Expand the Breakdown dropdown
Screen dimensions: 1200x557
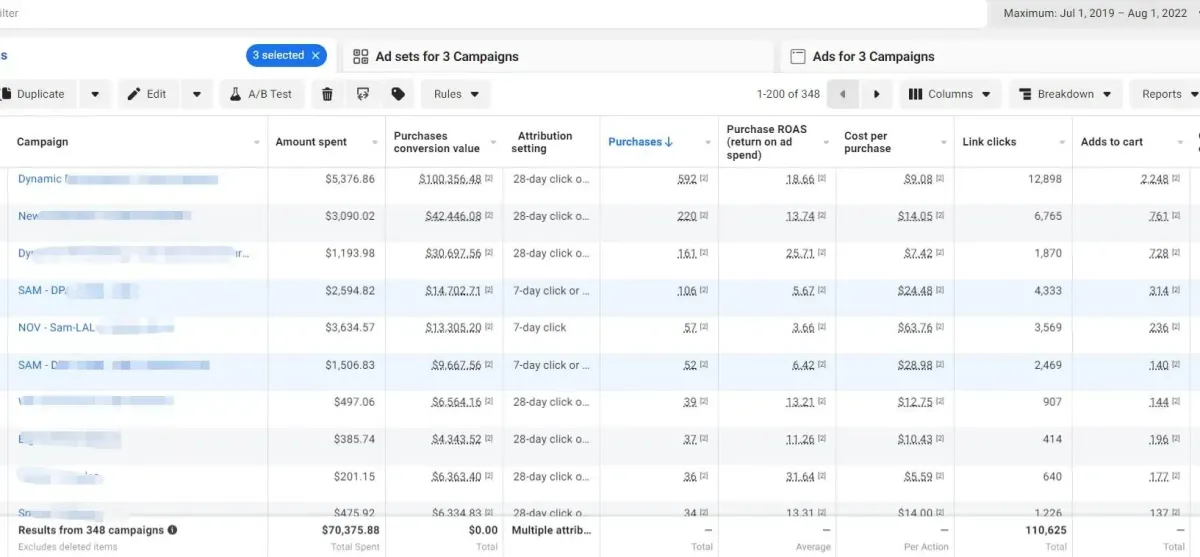1065,94
